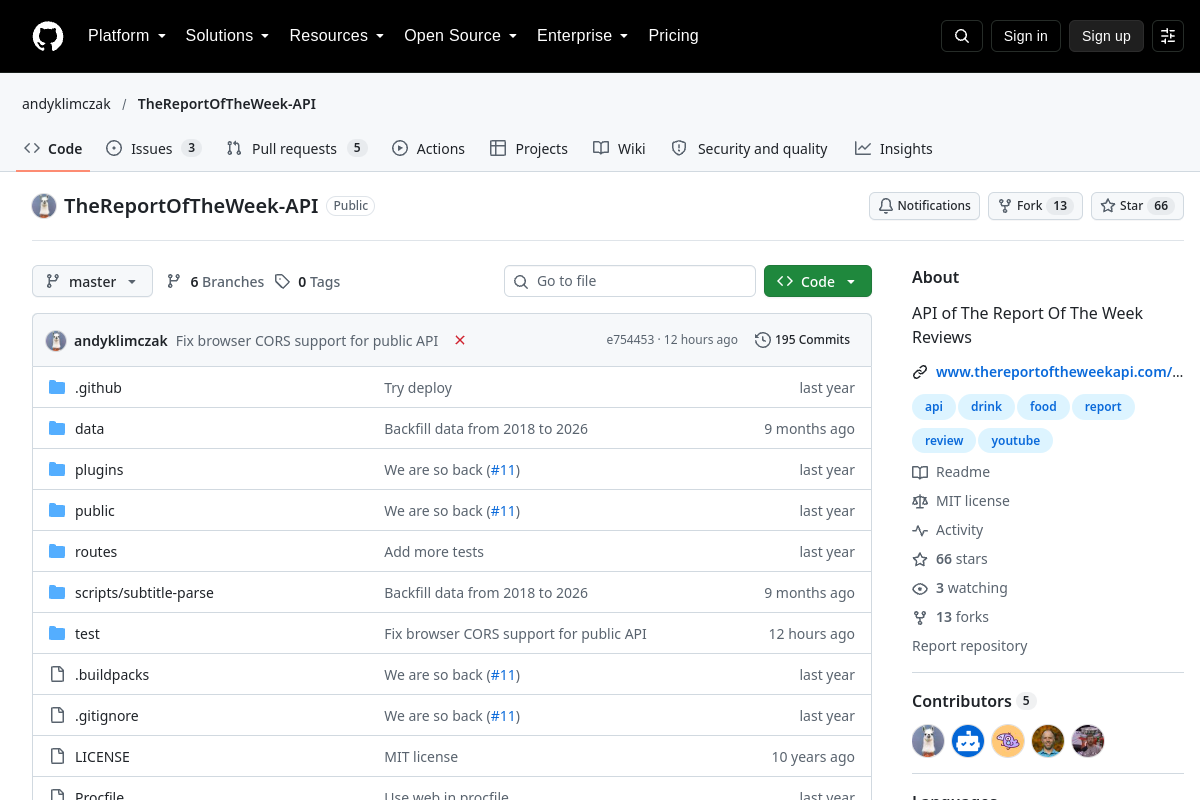This screenshot has height=800, width=1200.
Task: Open the blue robot contributor avatar
Action: (x=968, y=741)
